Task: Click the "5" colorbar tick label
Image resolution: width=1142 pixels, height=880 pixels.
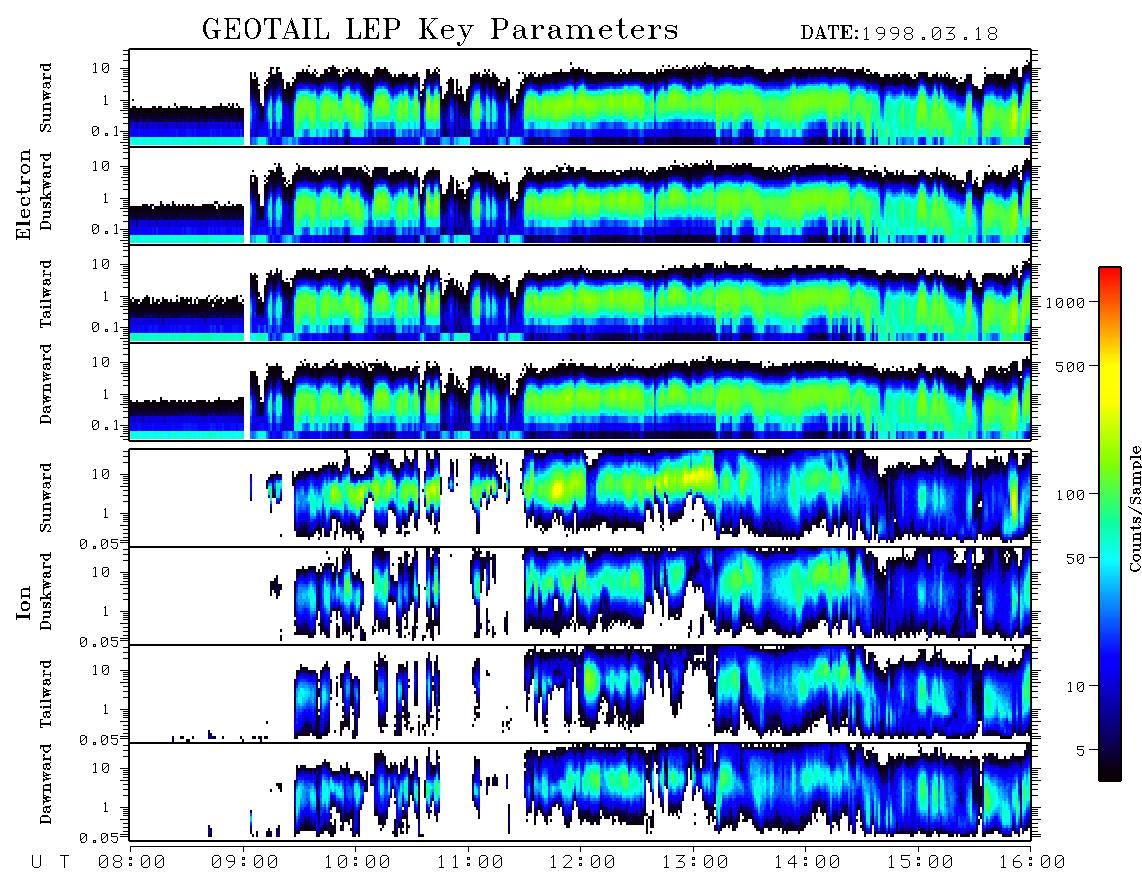Action: tap(1081, 750)
